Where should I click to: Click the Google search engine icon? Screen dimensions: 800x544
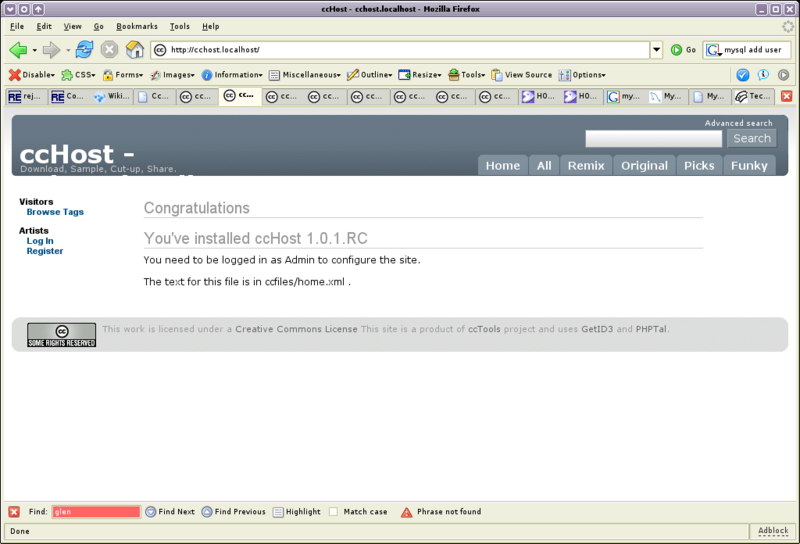click(x=713, y=50)
